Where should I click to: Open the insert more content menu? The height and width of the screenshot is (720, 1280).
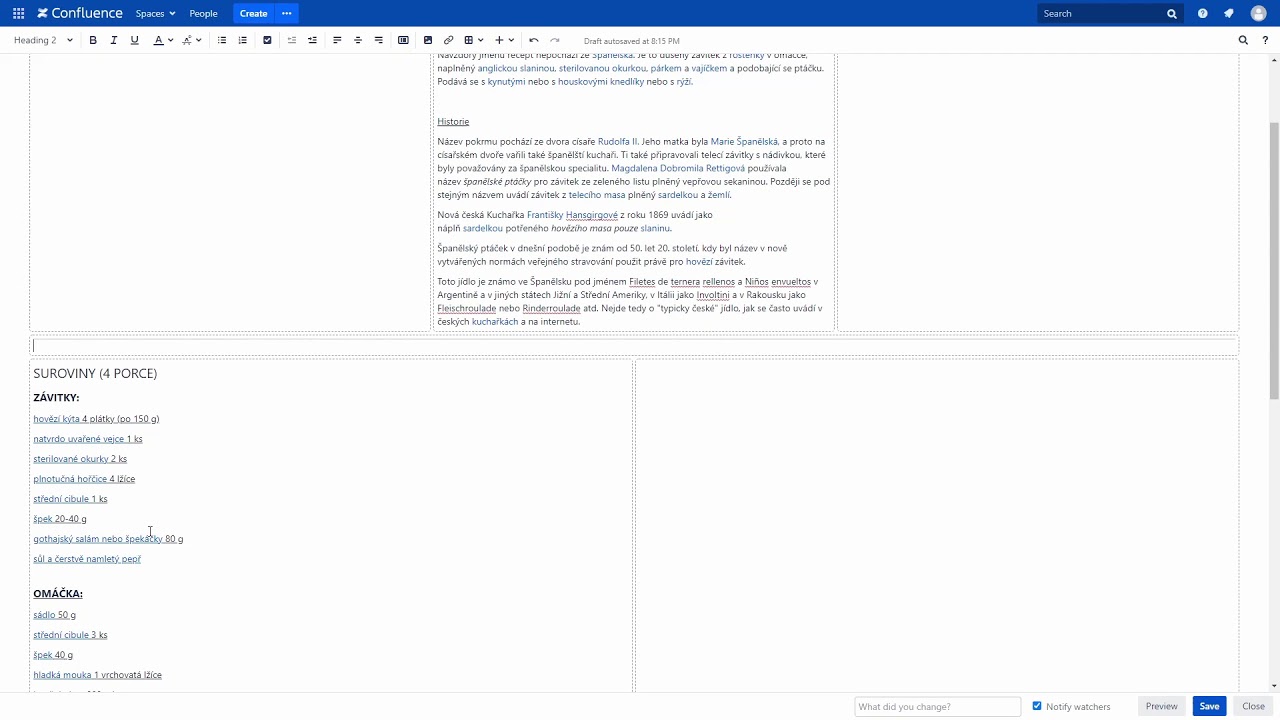(504, 40)
